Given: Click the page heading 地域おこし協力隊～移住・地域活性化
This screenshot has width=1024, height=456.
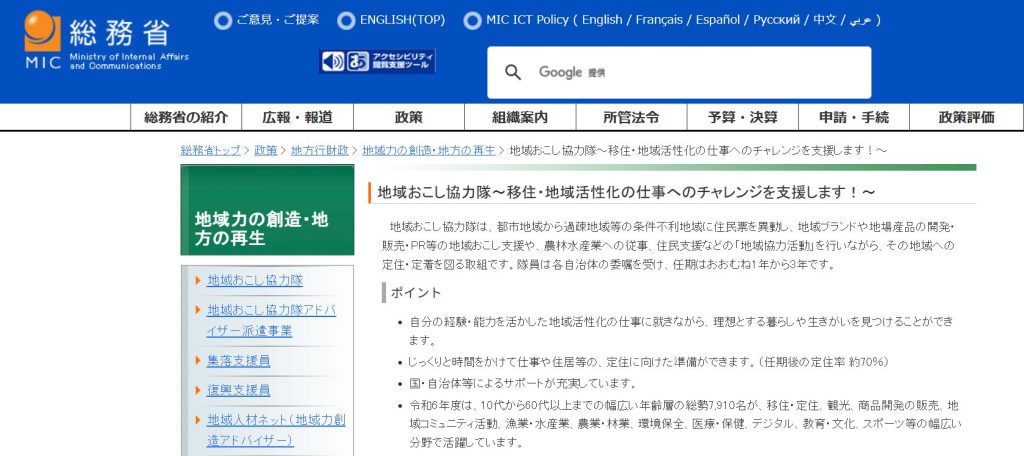Looking at the screenshot, I should tap(626, 193).
